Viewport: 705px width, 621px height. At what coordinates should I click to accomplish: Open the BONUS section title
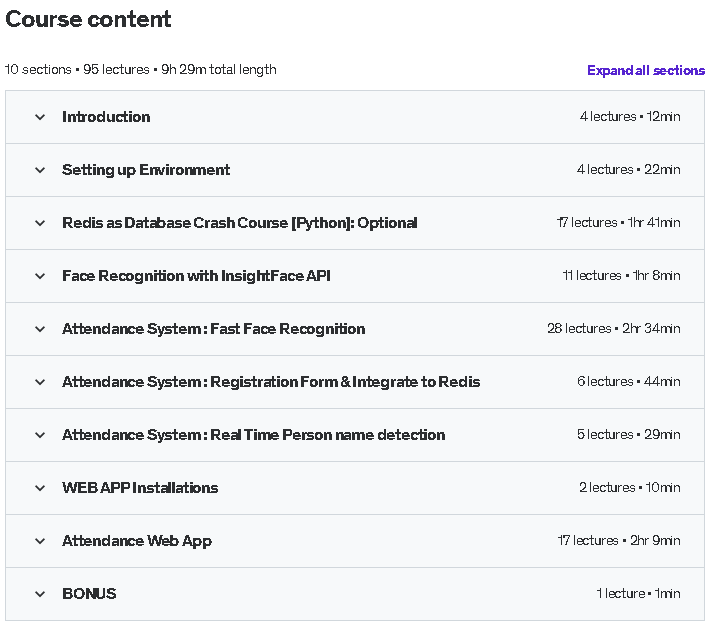(89, 594)
